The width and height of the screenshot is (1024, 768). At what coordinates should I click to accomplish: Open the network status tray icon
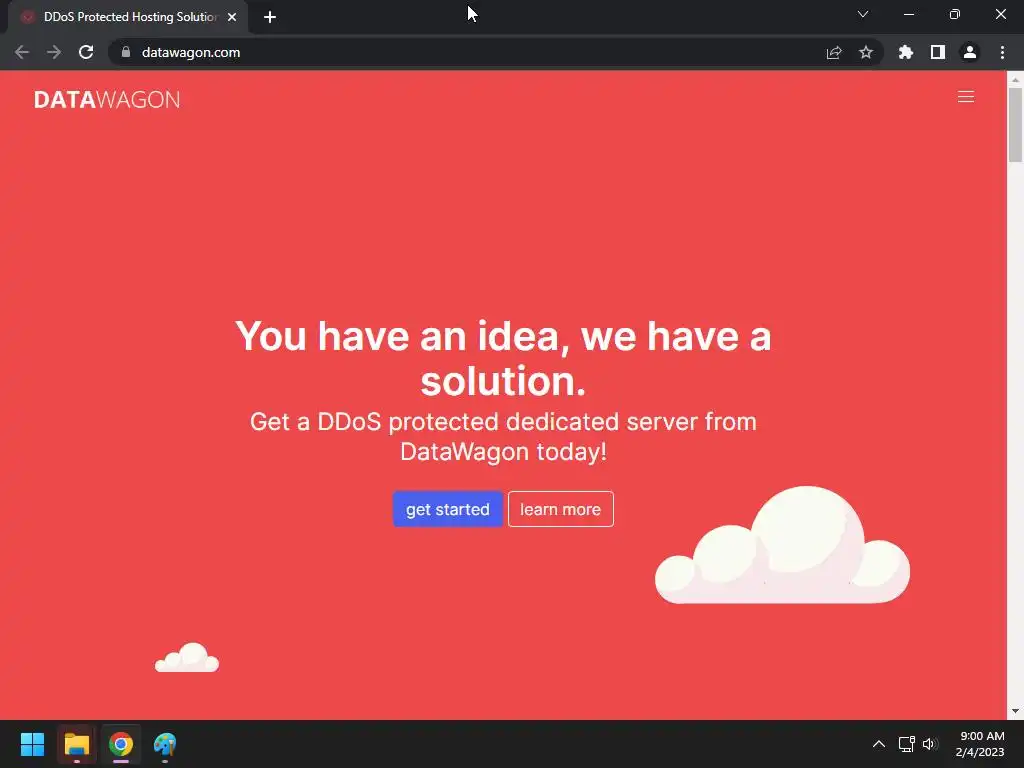pos(906,744)
